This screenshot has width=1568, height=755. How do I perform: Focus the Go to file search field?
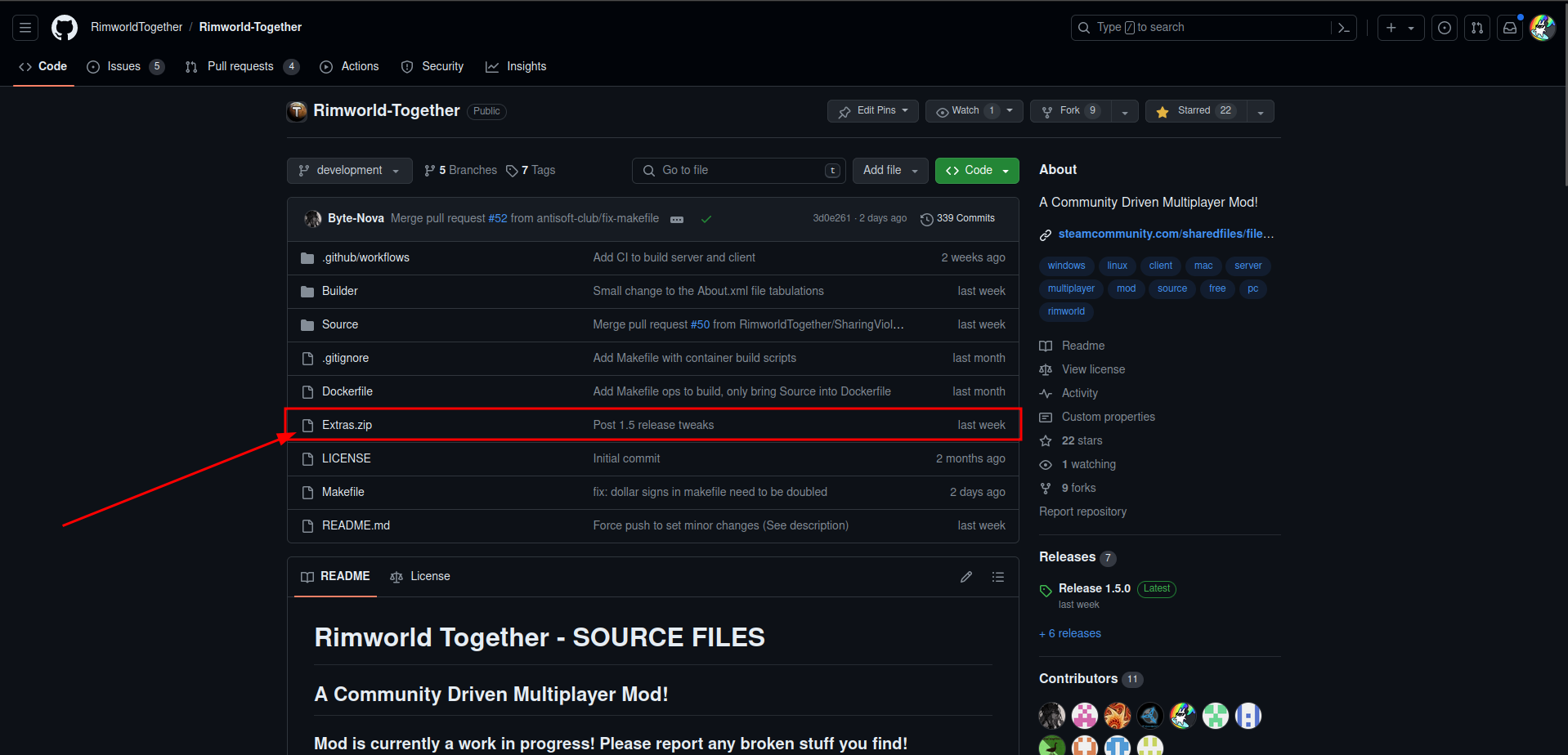click(x=739, y=171)
